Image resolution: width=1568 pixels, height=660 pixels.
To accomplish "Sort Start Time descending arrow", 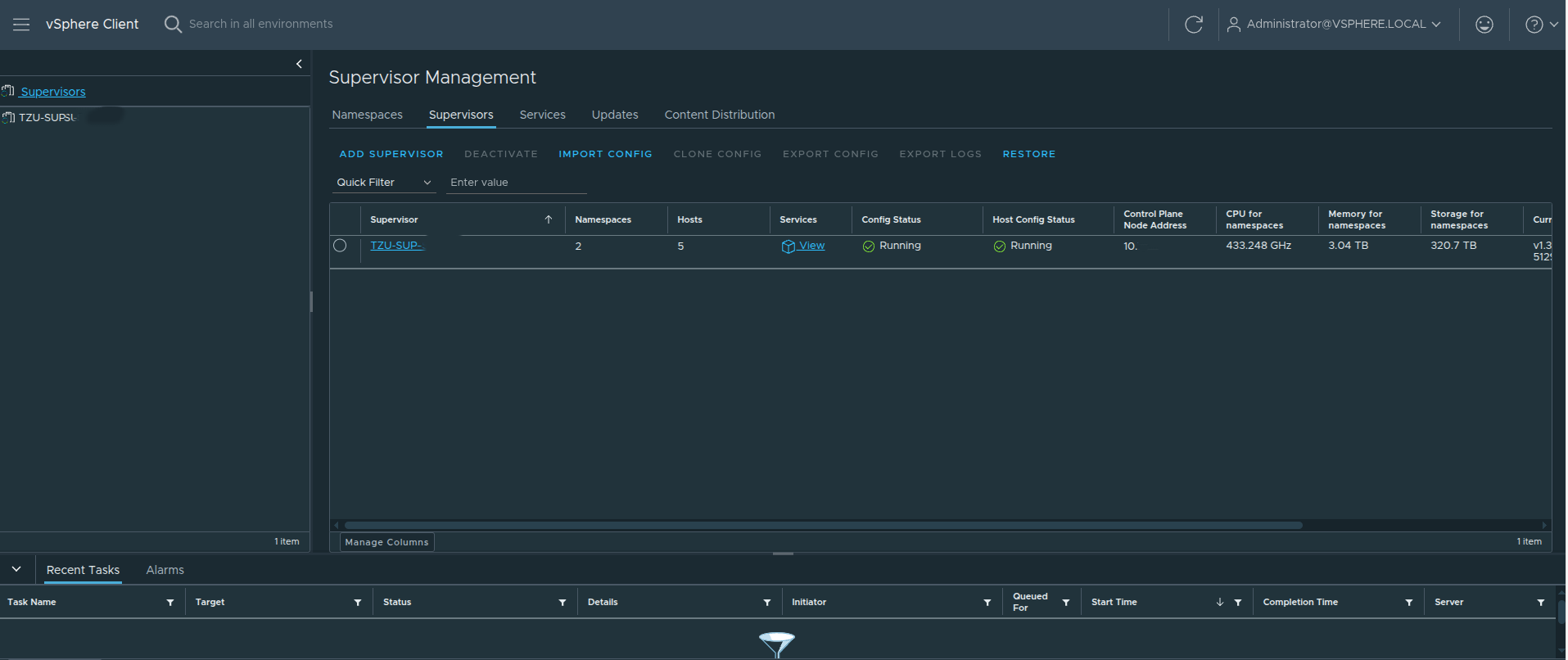I will click(x=1220, y=603).
